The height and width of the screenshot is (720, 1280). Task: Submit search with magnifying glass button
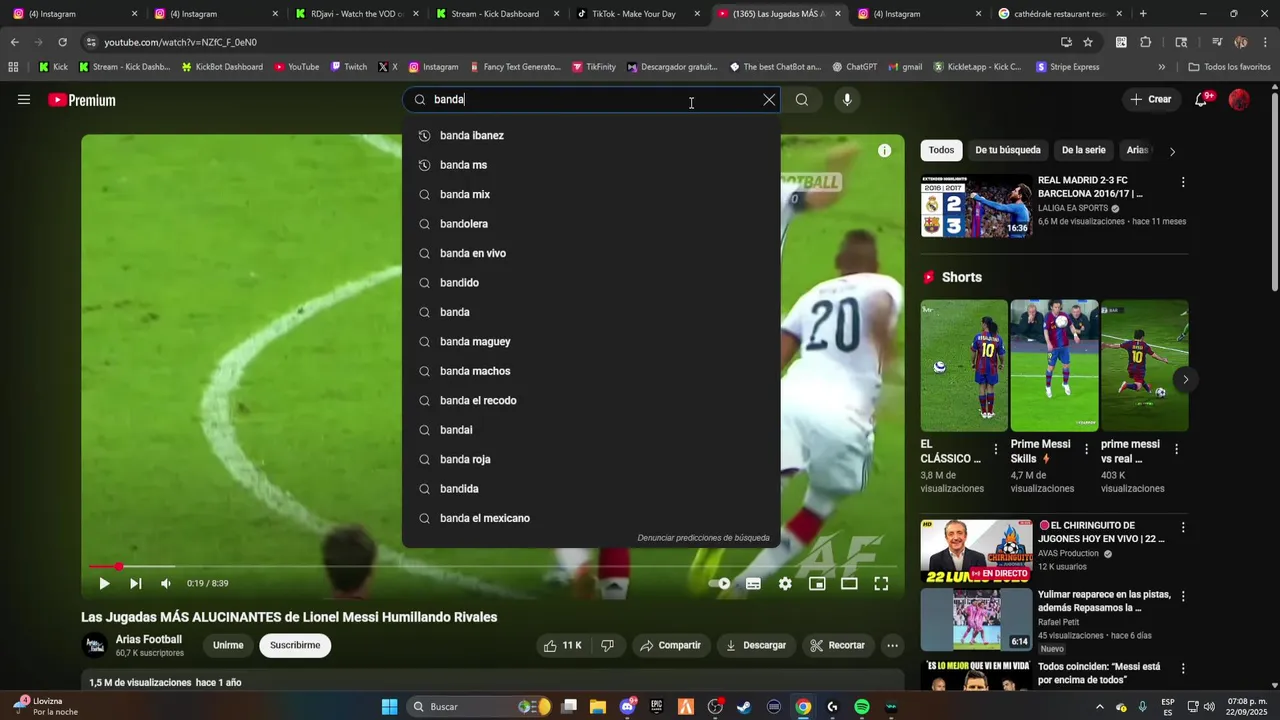coord(802,100)
